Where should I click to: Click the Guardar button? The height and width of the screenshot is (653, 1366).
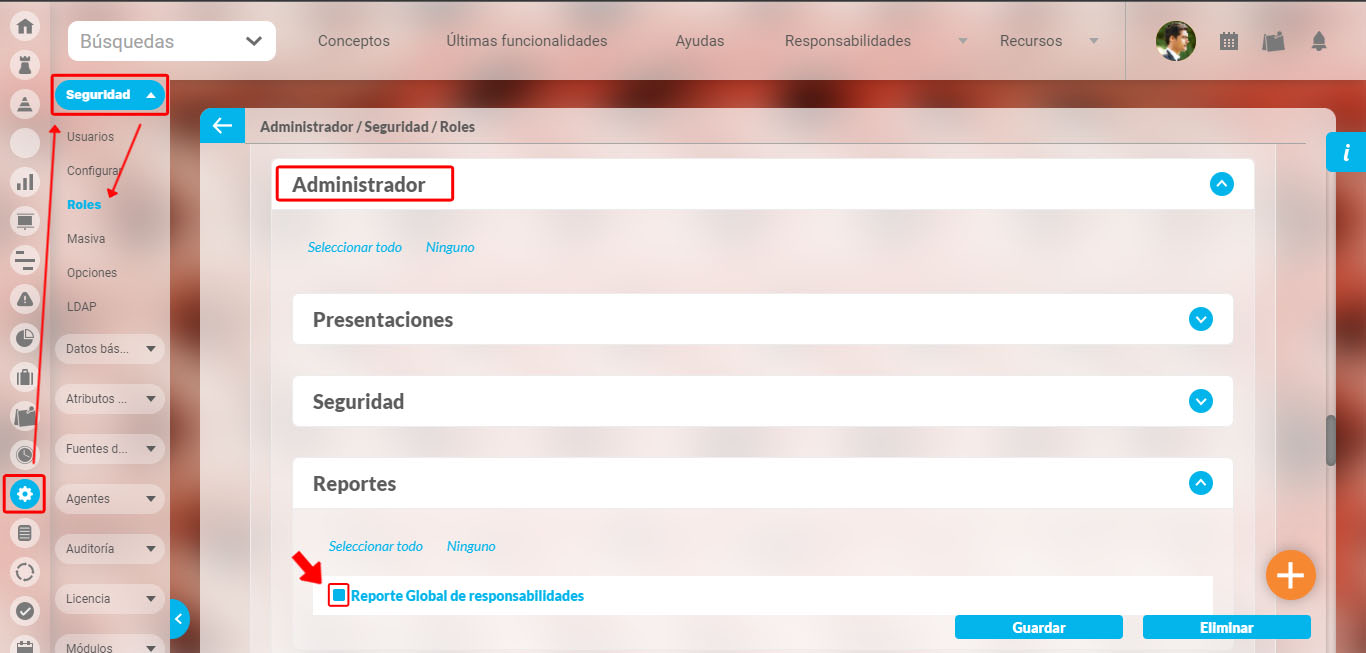pyautogui.click(x=1038, y=628)
